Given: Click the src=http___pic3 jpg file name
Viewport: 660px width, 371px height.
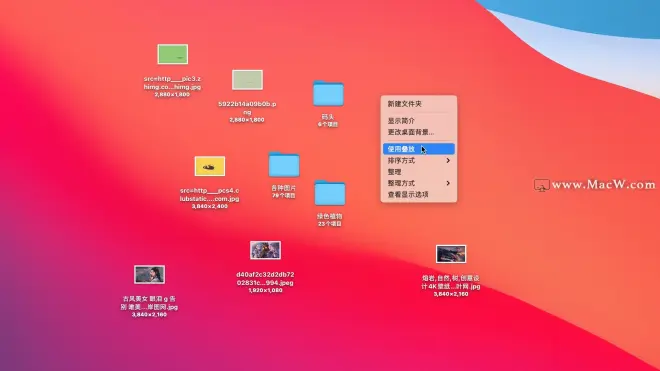Looking at the screenshot, I should pyautogui.click(x=172, y=83).
